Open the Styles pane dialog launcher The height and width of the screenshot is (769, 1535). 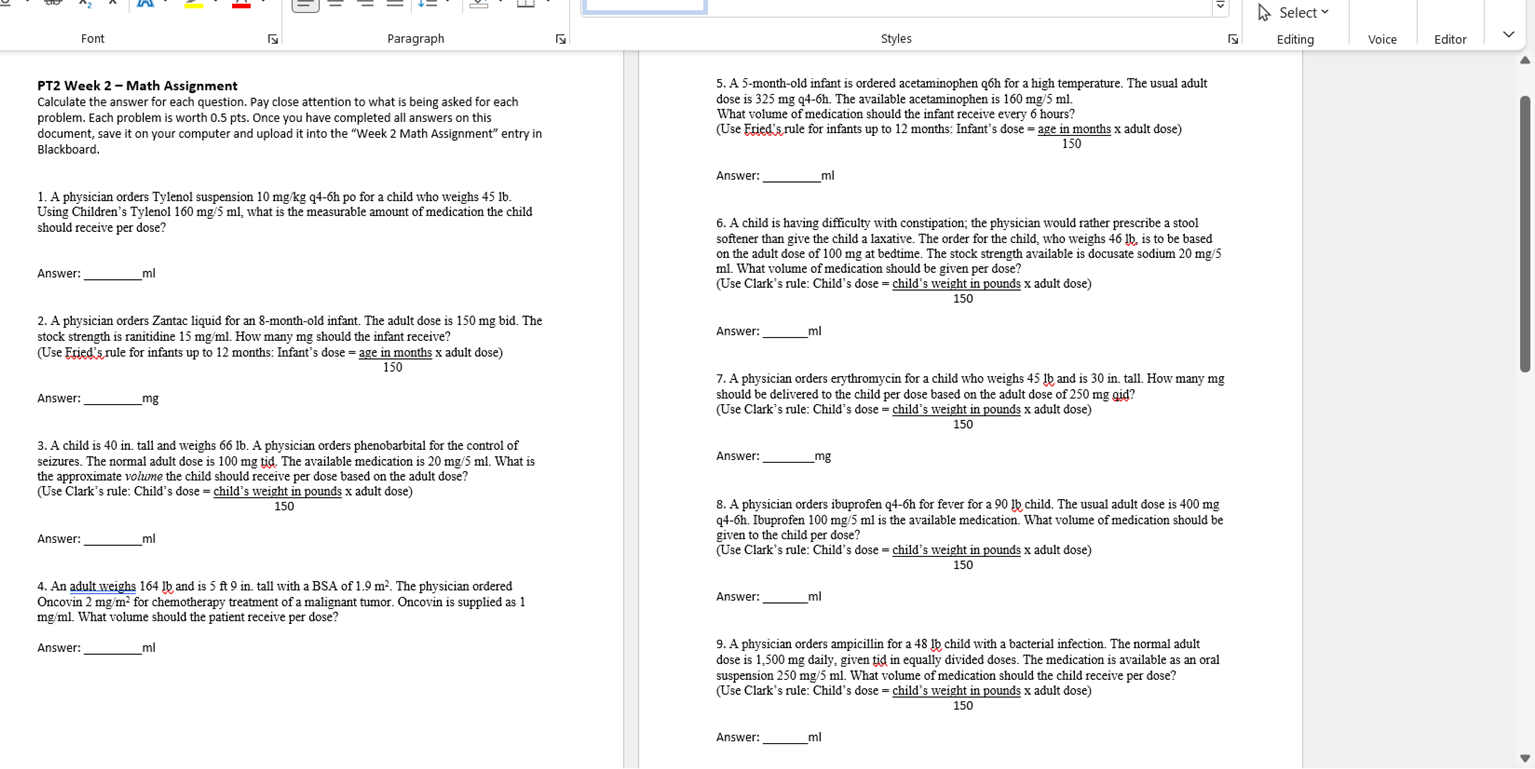pyautogui.click(x=1233, y=39)
